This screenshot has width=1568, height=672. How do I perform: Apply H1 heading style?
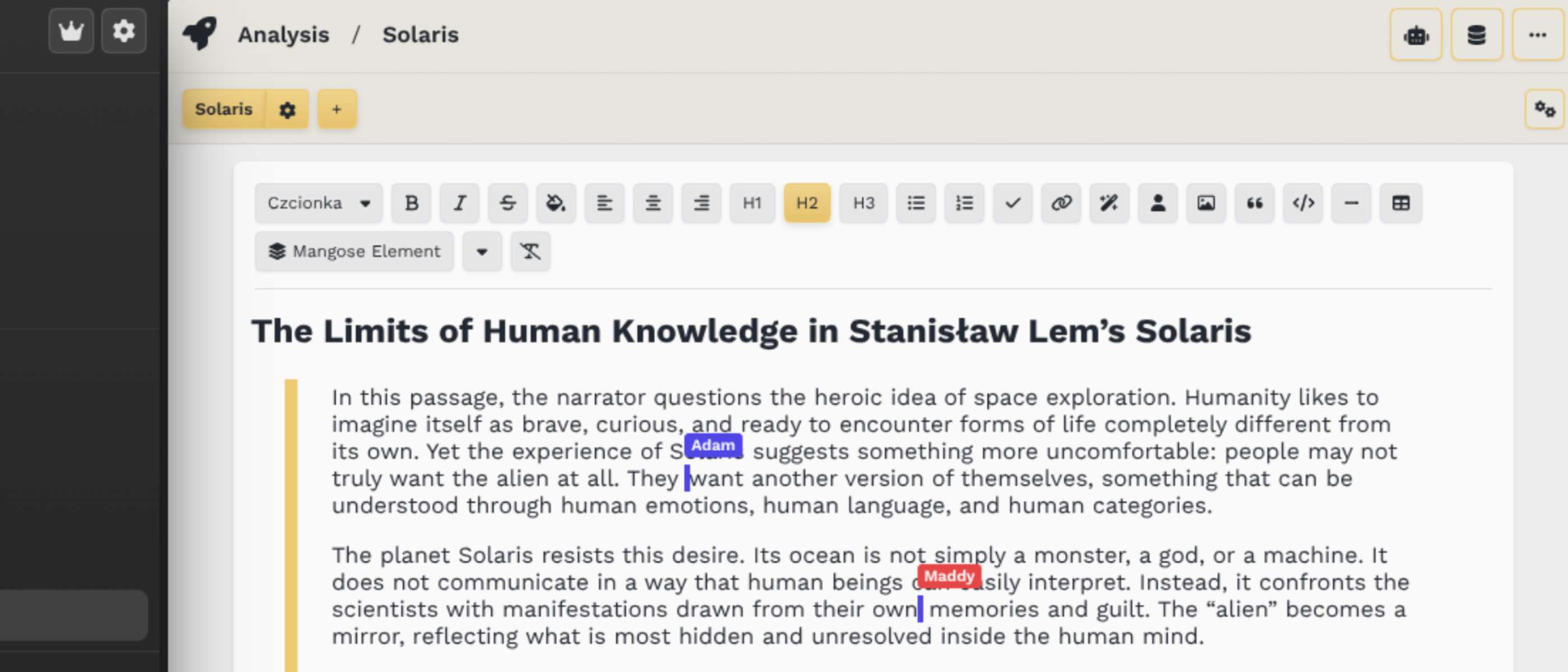click(x=752, y=203)
